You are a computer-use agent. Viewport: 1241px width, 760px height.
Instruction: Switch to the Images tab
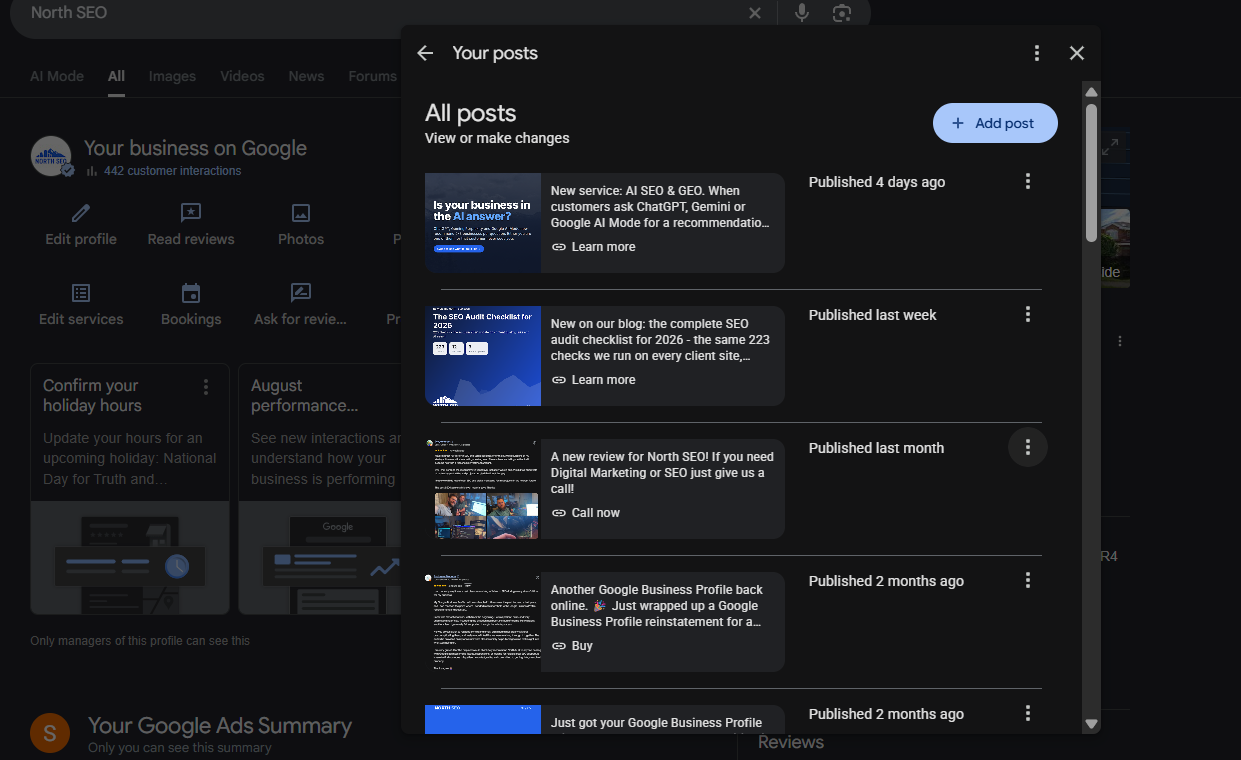[x=172, y=76]
